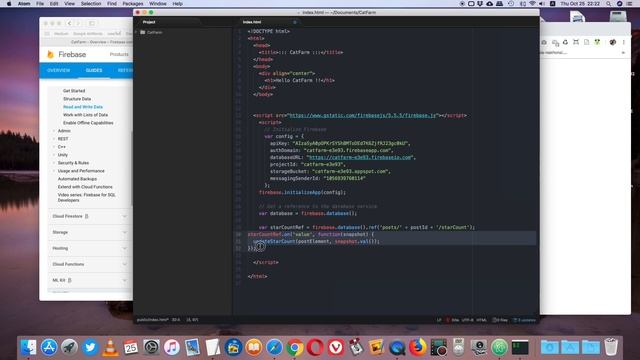
Task: Expand Cloud Functions section chevron
Action: (124, 264)
